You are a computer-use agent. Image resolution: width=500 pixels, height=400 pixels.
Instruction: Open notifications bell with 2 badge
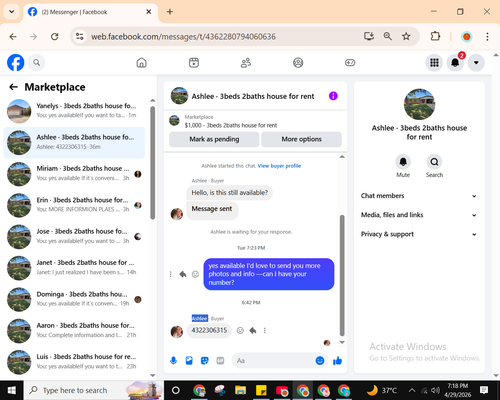[x=455, y=62]
